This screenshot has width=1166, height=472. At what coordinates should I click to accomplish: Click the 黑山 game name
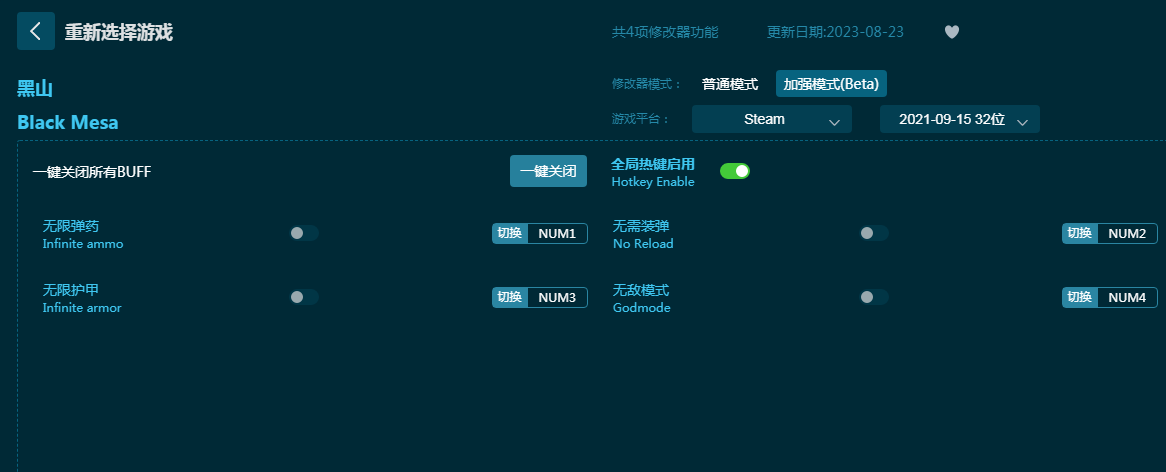click(35, 89)
